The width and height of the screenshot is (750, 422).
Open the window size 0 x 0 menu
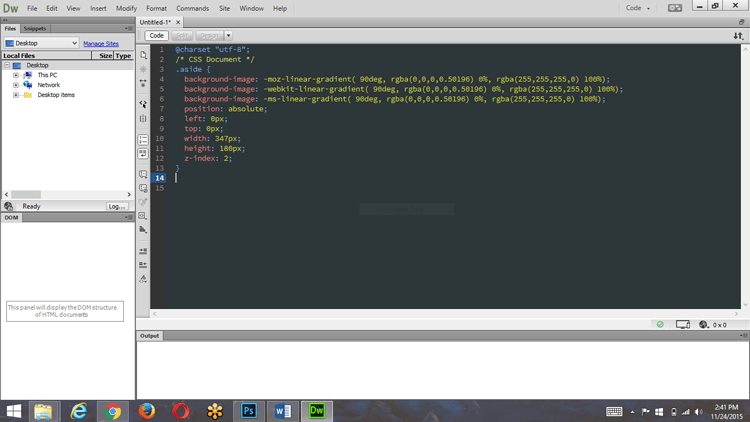(x=720, y=325)
